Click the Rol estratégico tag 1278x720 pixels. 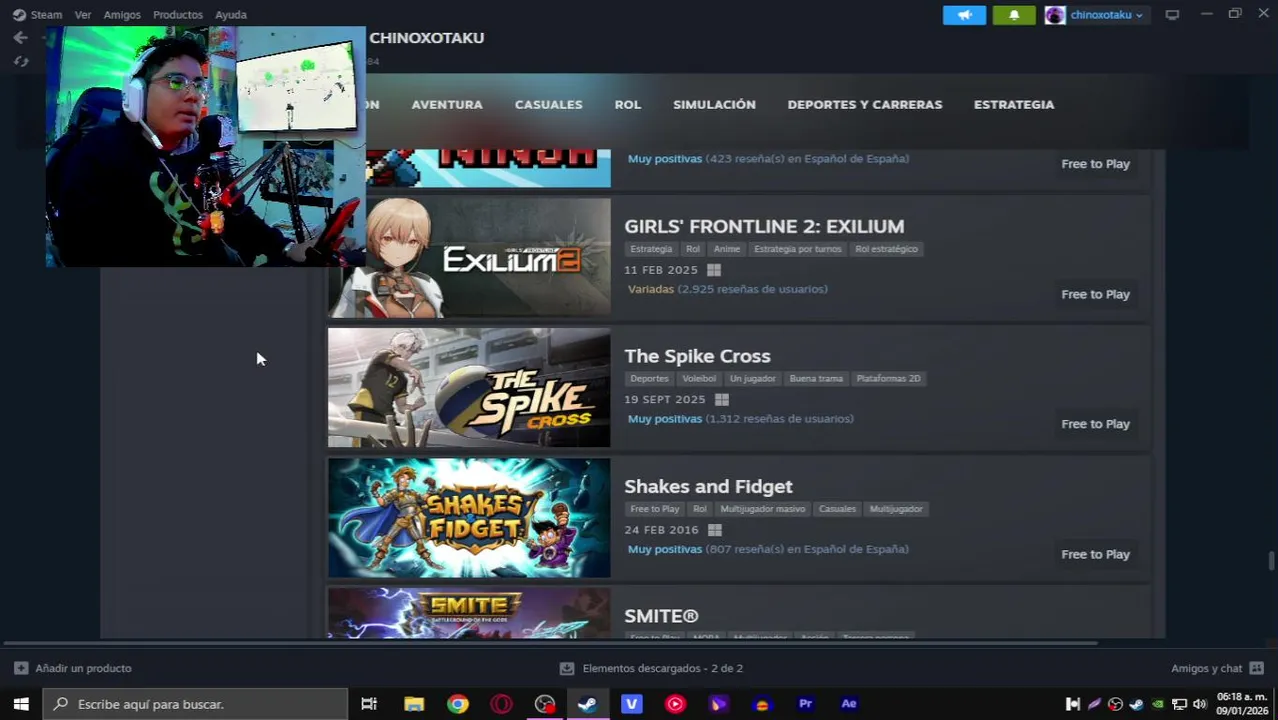(886, 249)
